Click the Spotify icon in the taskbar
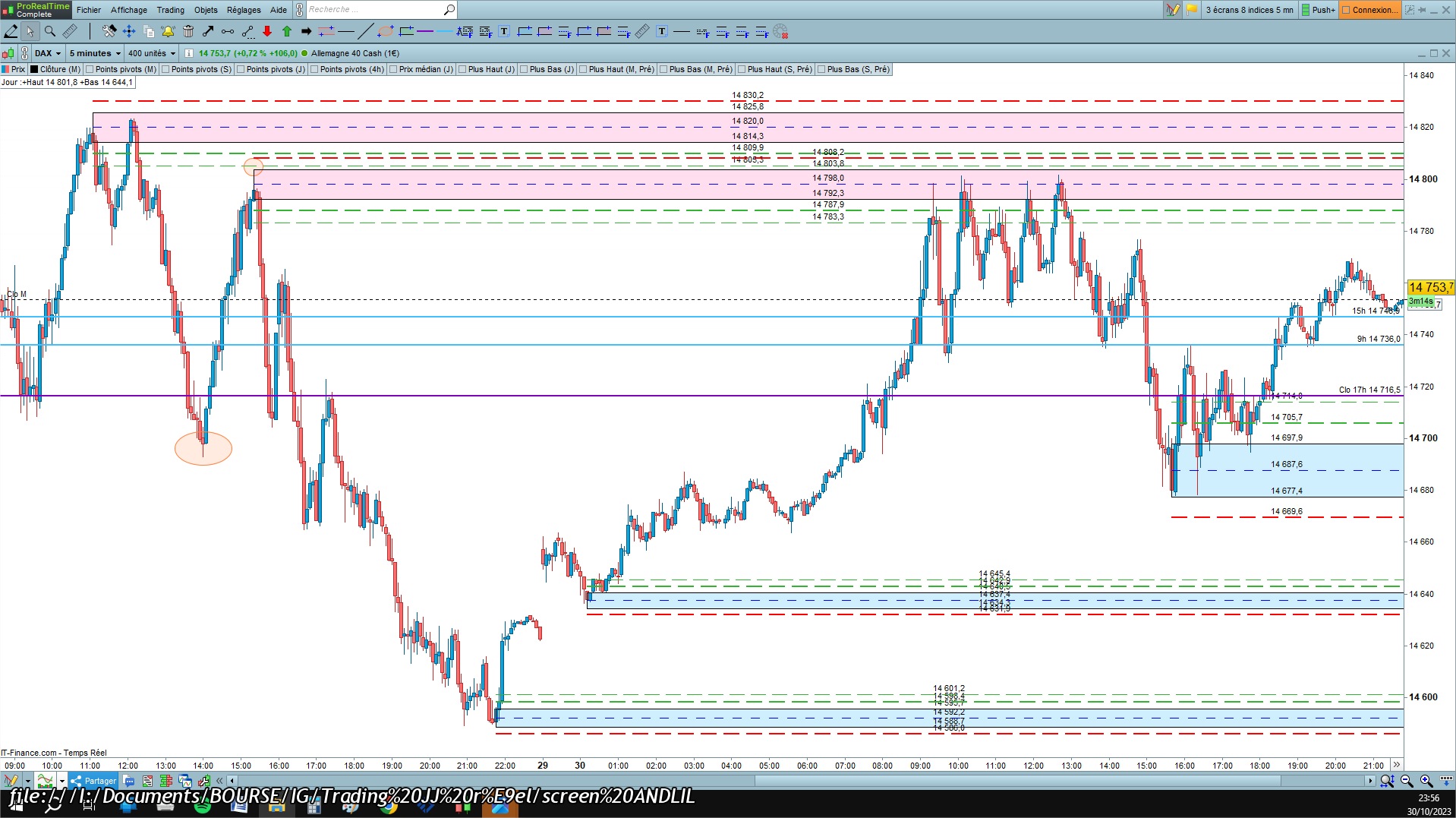Viewport: 1456px width, 818px height. coord(203,807)
